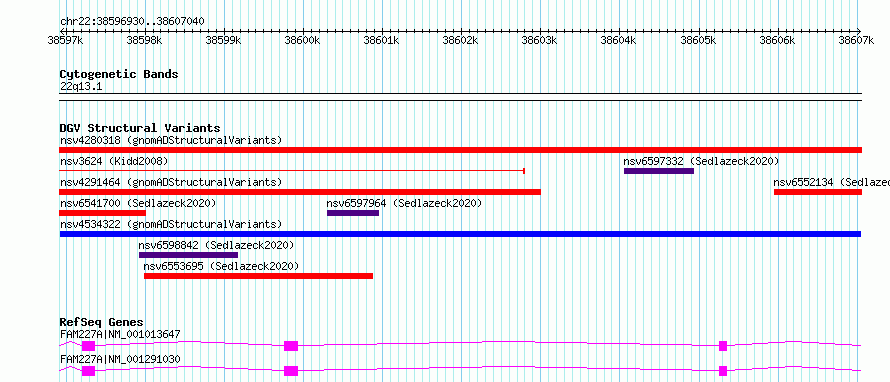Select the 22q13.1 band label
This screenshot has width=890, height=382.
(x=81, y=87)
